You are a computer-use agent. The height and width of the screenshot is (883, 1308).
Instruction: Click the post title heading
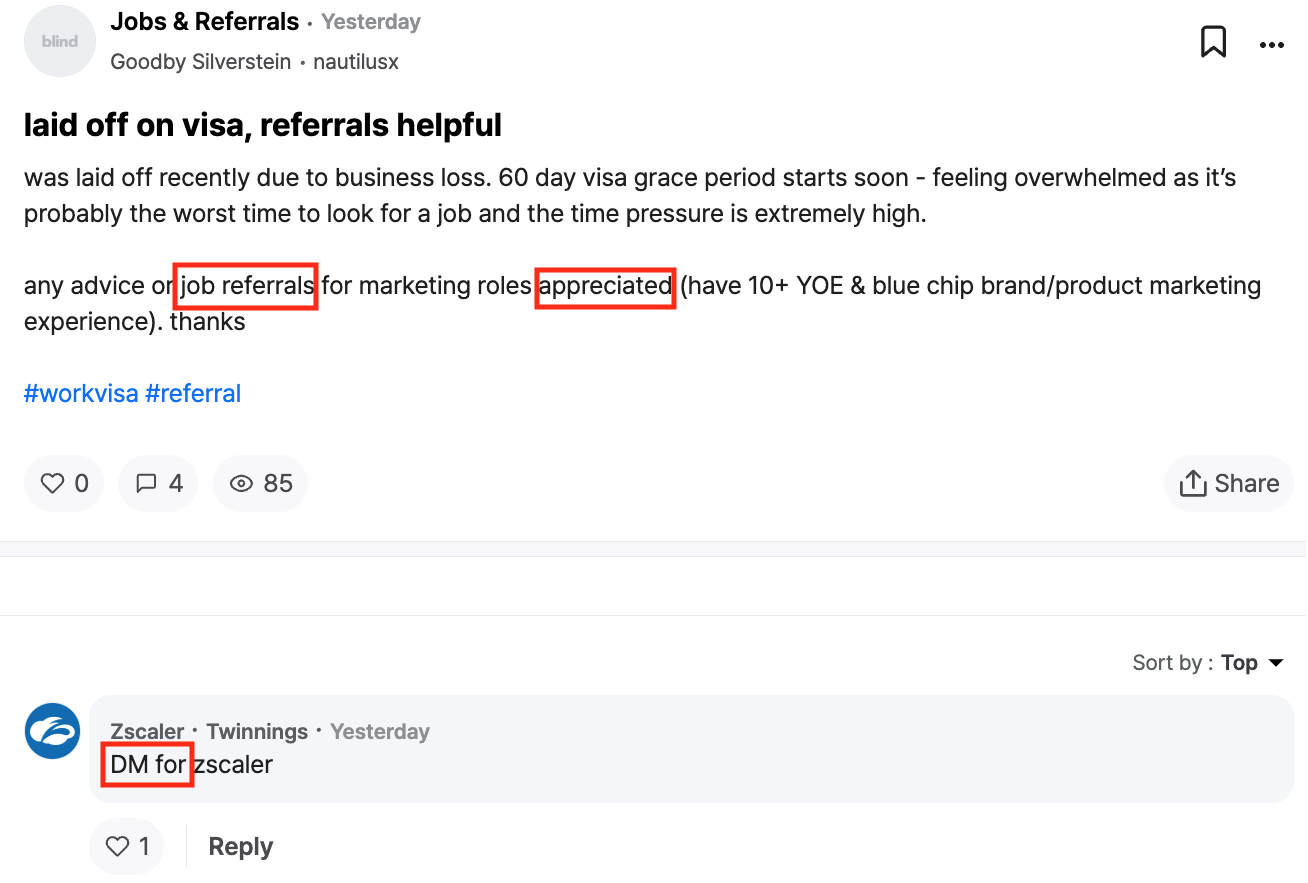[x=263, y=125]
